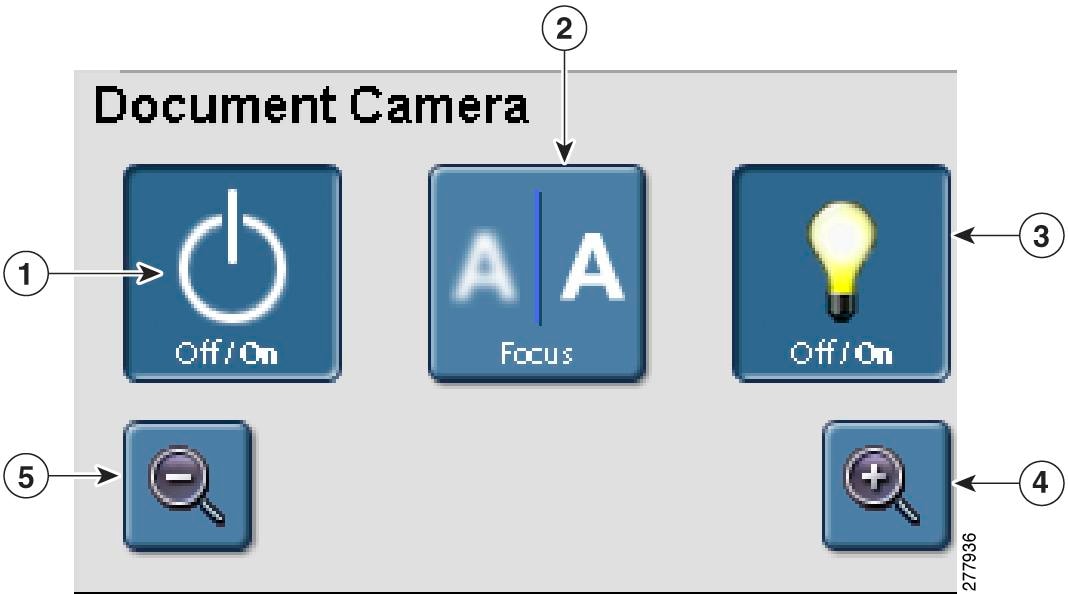Toggle the Off/On label under the light bulb
1068x594 pixels.
point(840,355)
